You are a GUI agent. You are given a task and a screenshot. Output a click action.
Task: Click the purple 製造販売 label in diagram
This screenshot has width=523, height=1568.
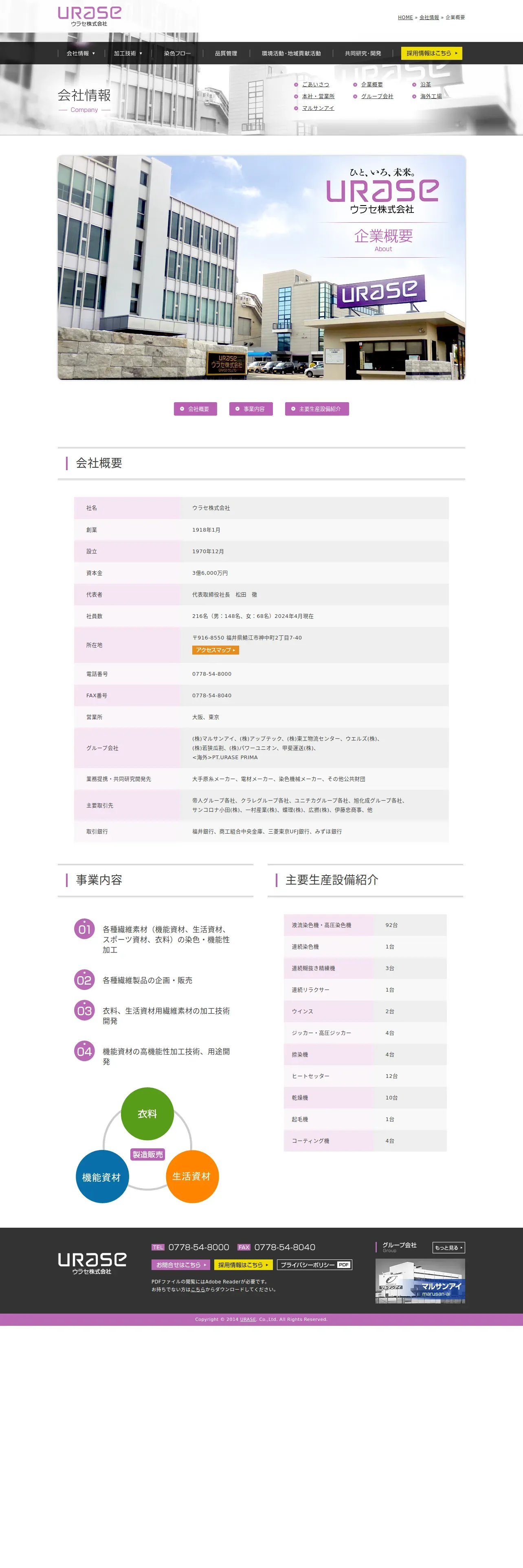(148, 1154)
